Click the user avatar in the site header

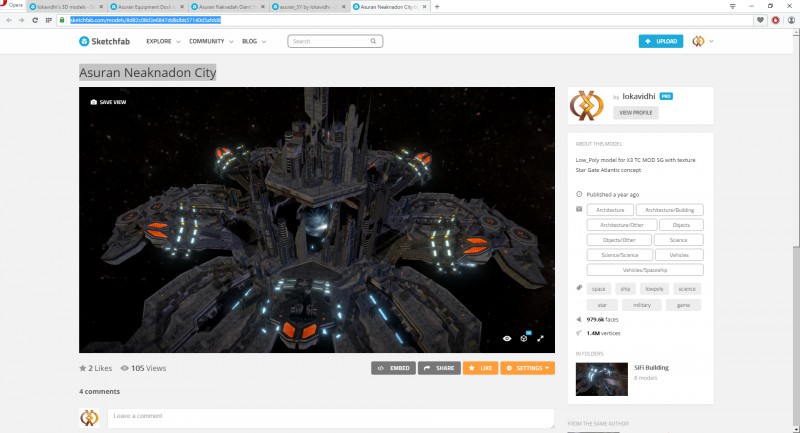coord(698,41)
